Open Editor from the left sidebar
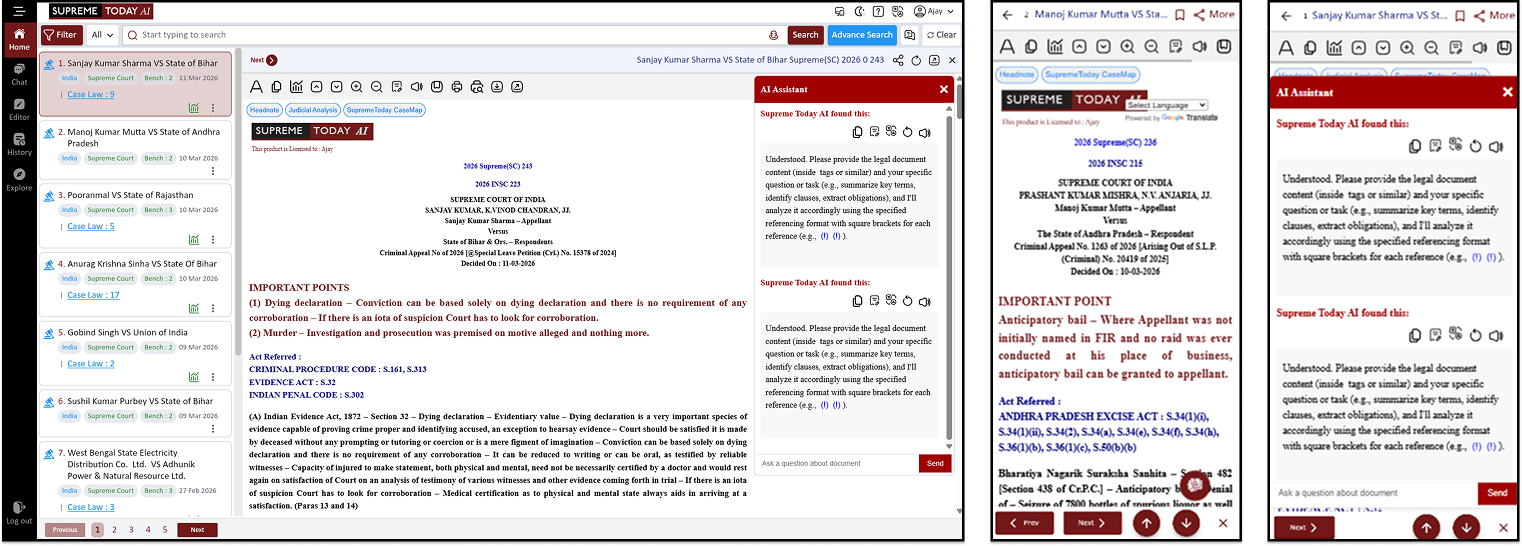1522x546 pixels. (19, 110)
